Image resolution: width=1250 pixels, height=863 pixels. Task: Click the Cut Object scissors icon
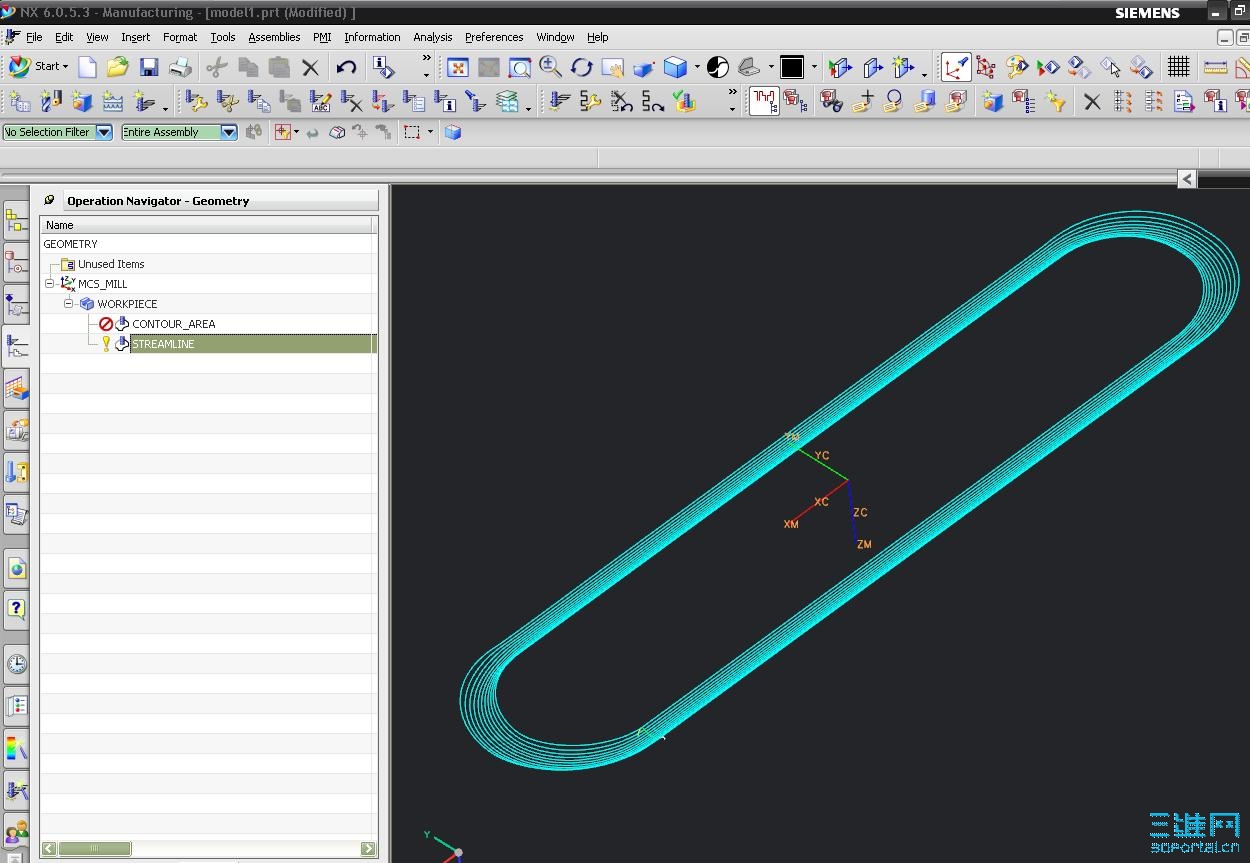pos(228,101)
